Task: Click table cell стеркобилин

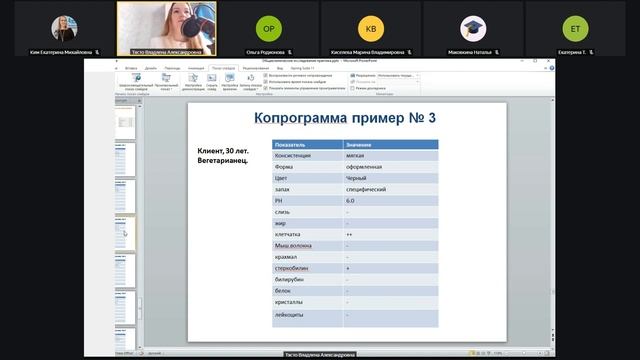Action: (x=307, y=268)
